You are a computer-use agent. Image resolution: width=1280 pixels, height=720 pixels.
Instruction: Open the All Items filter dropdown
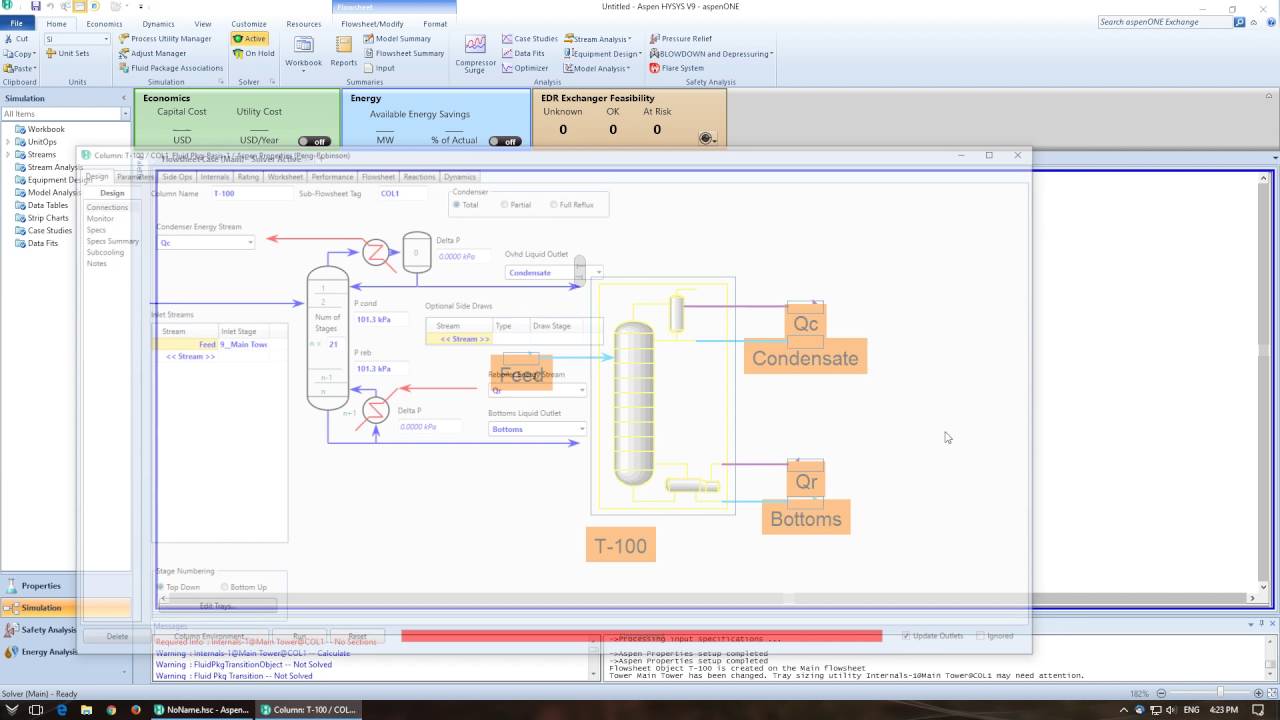coord(125,114)
